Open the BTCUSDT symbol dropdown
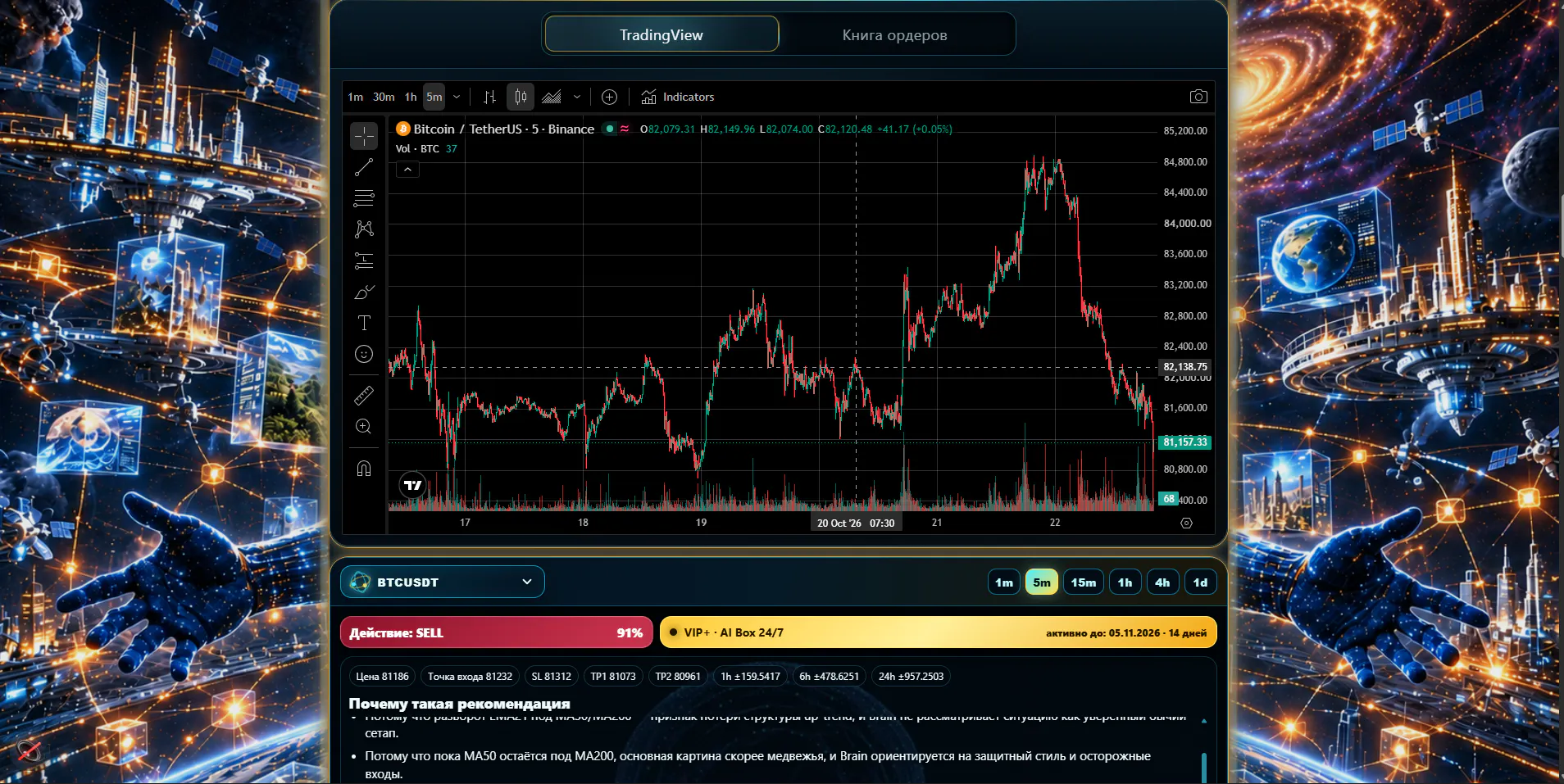The image size is (1564, 784). click(443, 582)
